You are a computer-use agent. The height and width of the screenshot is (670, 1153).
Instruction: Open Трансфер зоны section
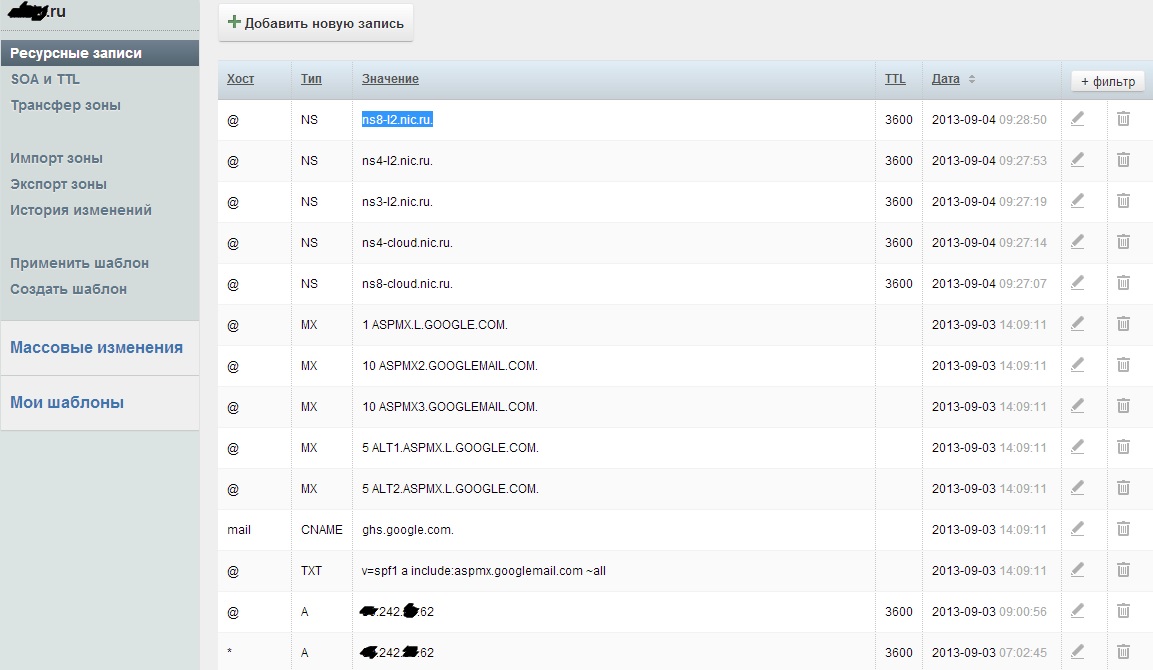[65, 105]
